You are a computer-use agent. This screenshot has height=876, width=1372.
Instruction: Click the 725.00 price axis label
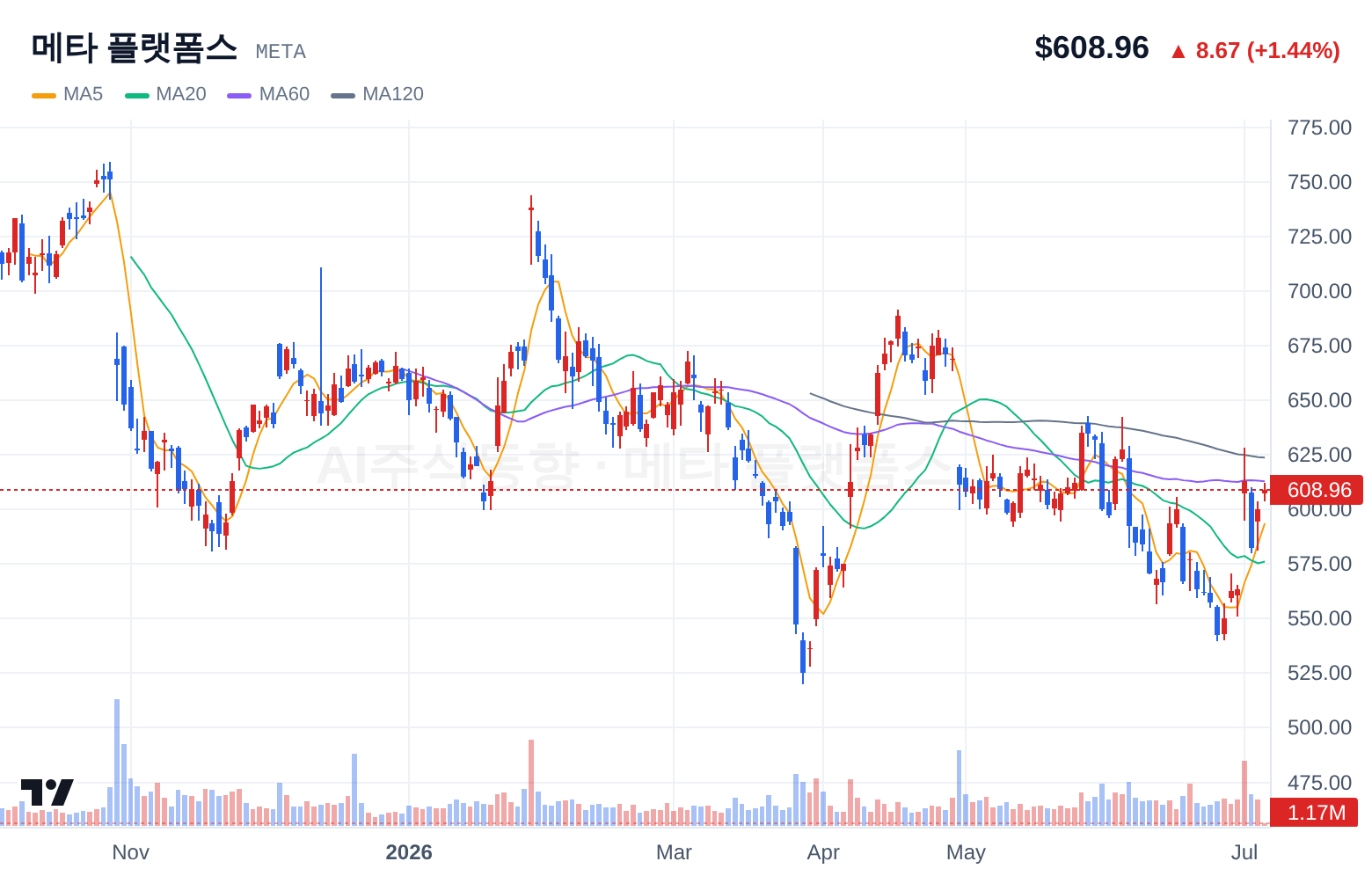(1319, 237)
